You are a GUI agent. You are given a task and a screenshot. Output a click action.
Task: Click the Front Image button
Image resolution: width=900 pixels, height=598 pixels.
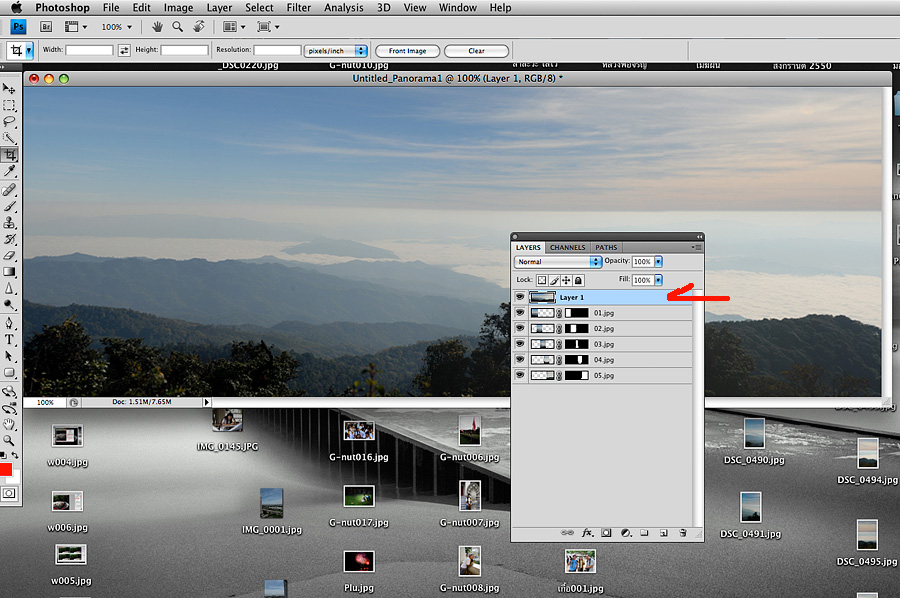point(407,51)
